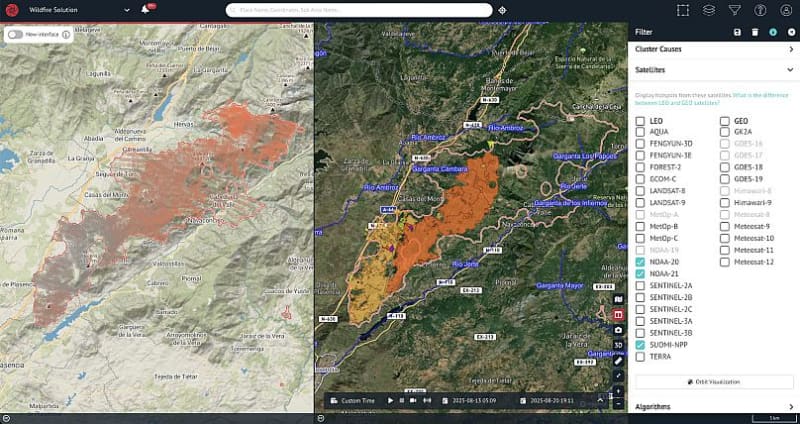Toggle the New interface switch
Viewport: 800px width, 424px height.
pos(16,34)
